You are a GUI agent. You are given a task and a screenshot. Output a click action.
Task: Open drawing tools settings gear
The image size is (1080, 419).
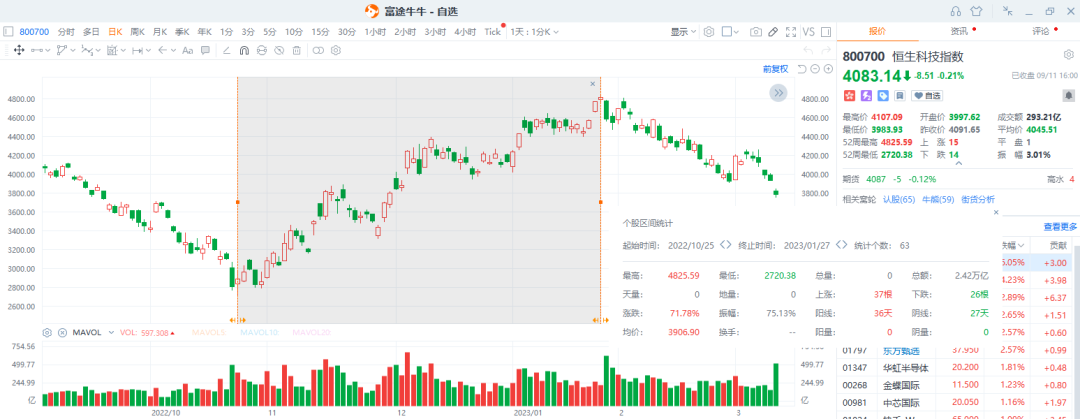tap(336, 50)
